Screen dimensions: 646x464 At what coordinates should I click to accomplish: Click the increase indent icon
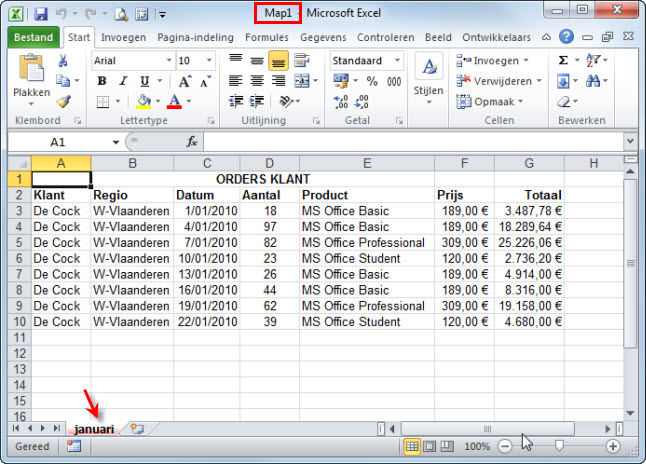(257, 101)
